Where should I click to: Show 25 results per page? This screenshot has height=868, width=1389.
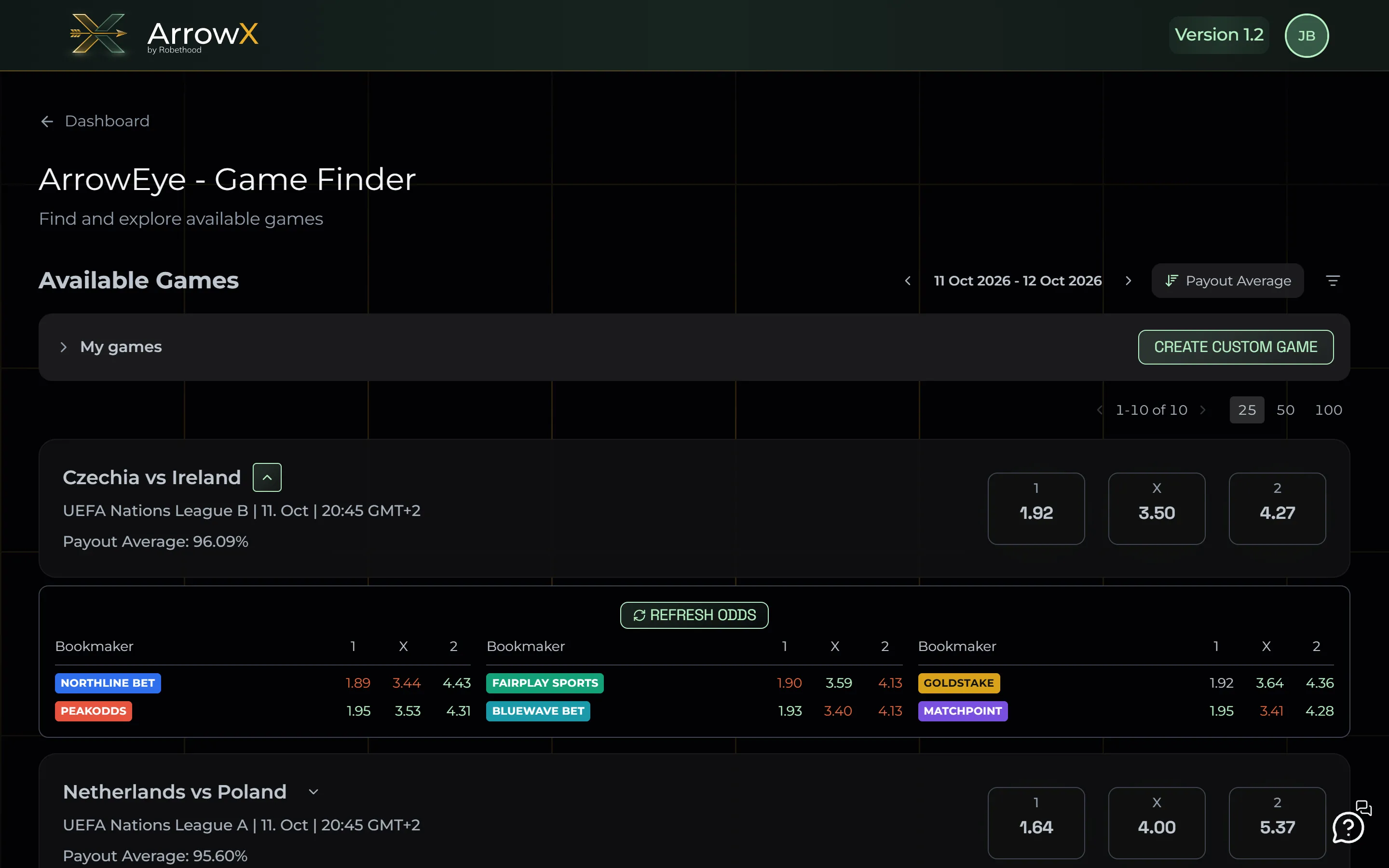(1247, 410)
